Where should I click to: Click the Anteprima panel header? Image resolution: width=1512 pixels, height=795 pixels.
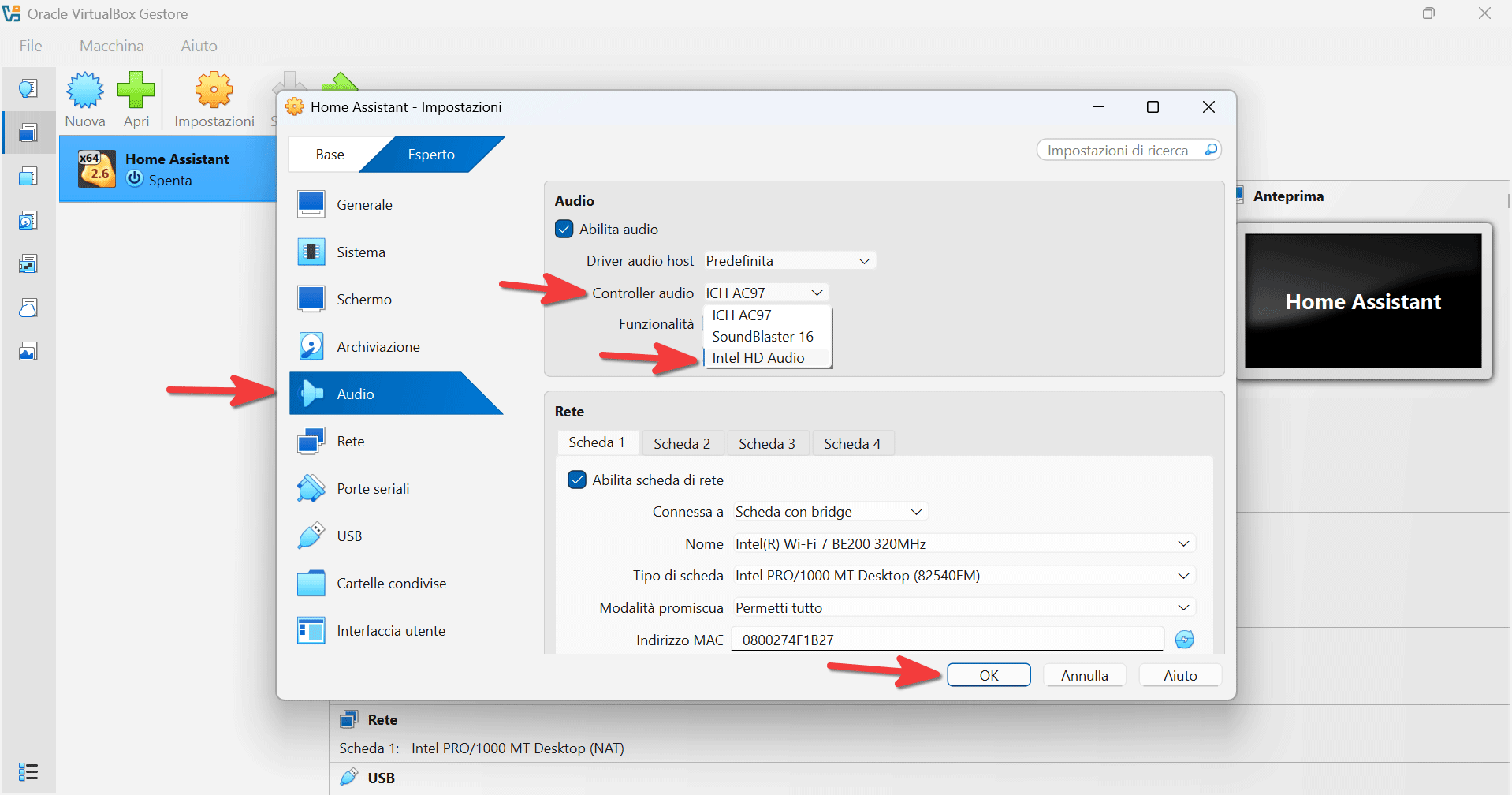1288,196
